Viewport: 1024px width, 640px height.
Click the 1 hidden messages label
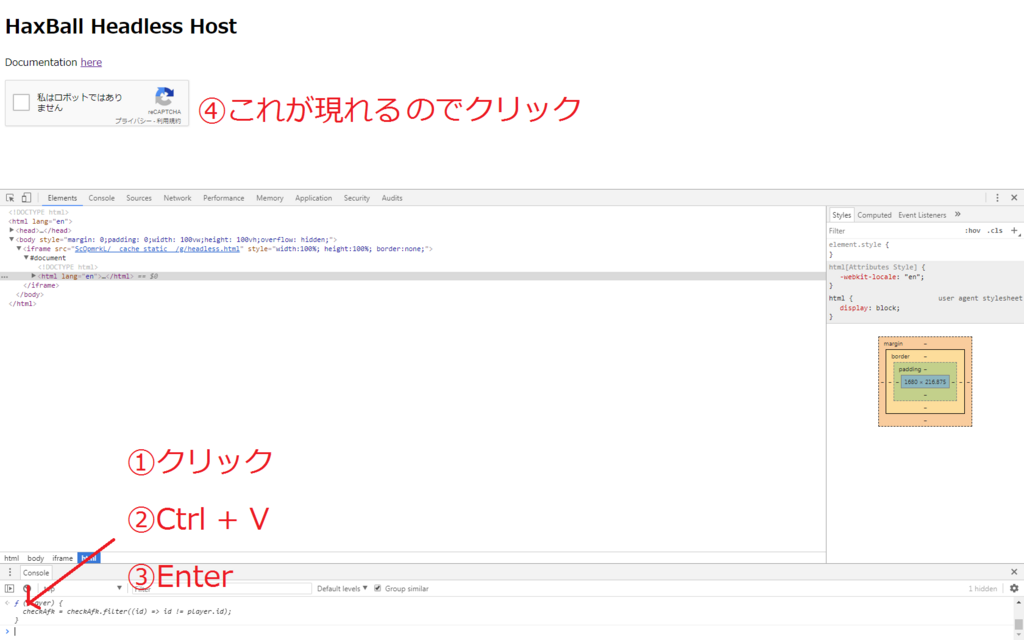982,588
